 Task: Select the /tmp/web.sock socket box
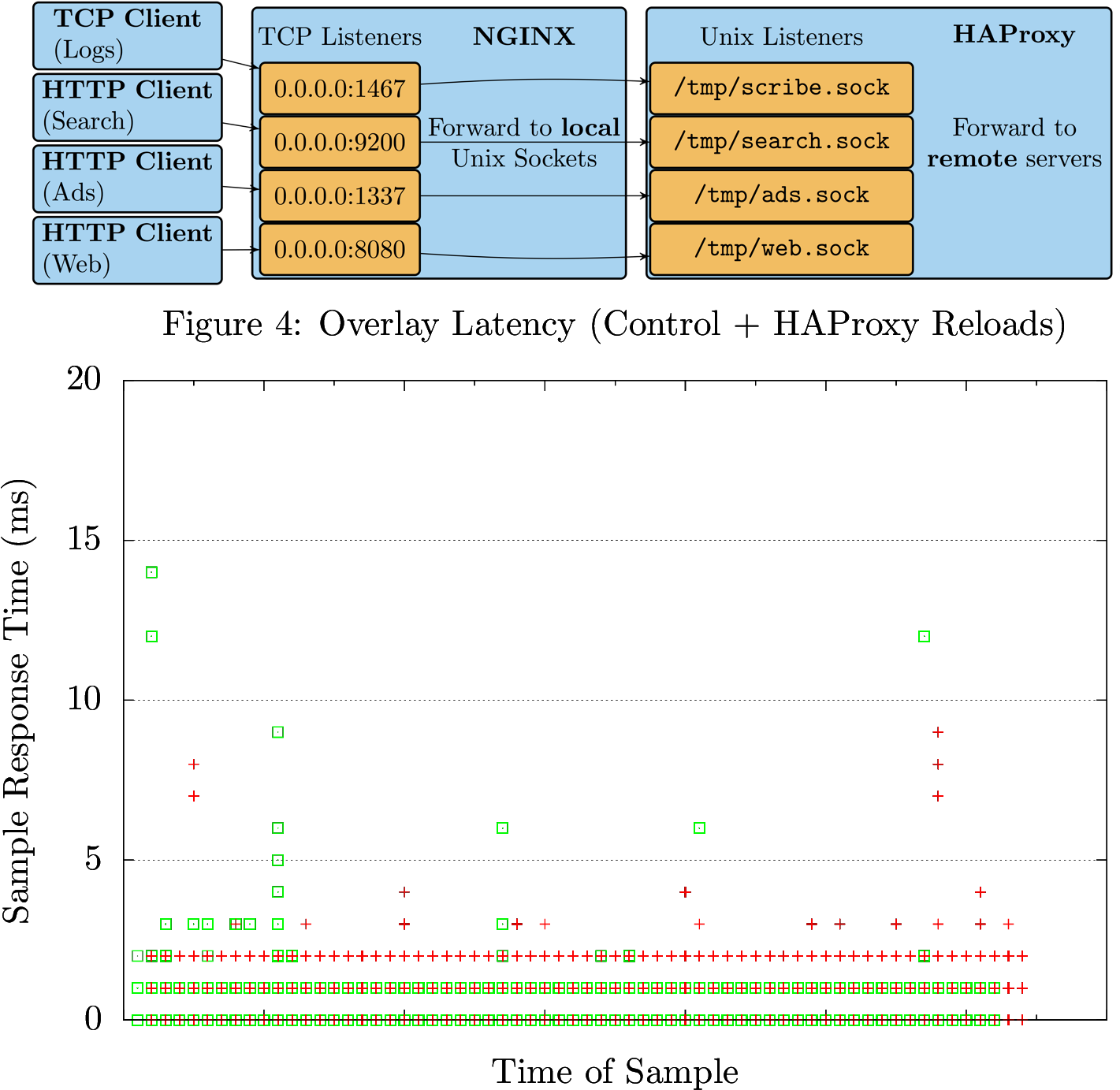click(781, 249)
